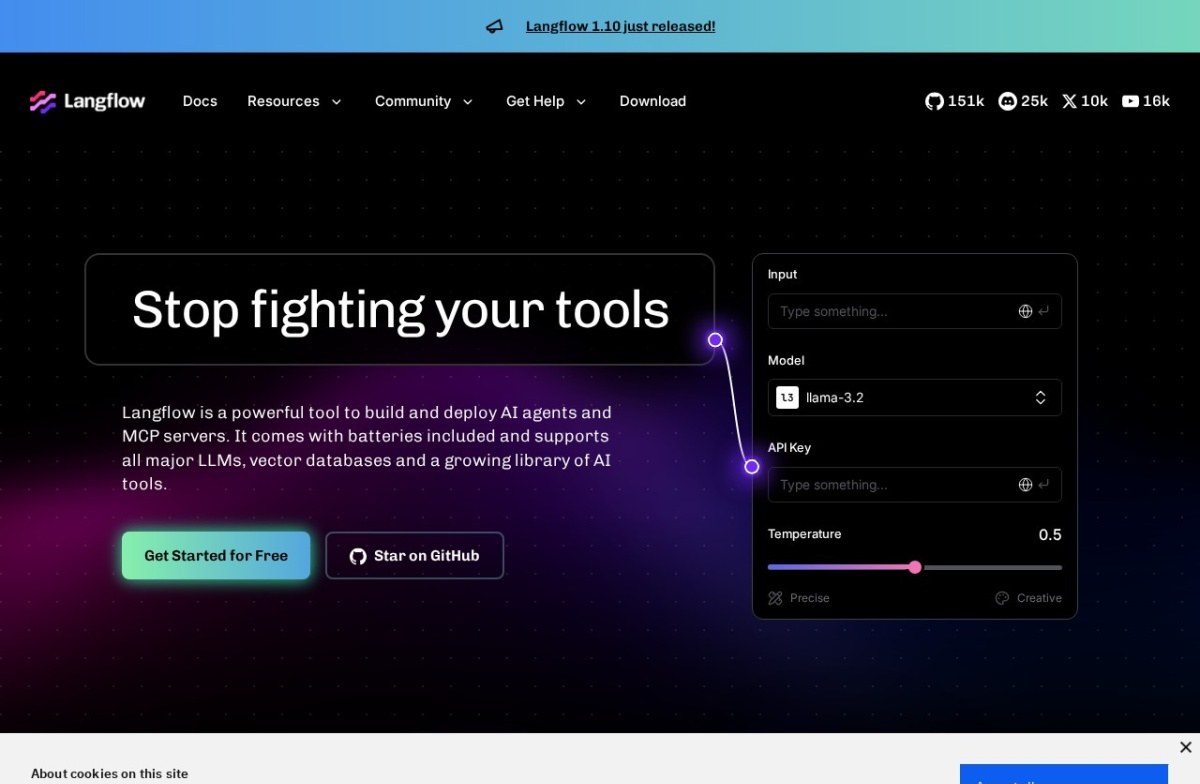Click the upper purple connector node
This screenshot has height=784, width=1200.
[715, 340]
